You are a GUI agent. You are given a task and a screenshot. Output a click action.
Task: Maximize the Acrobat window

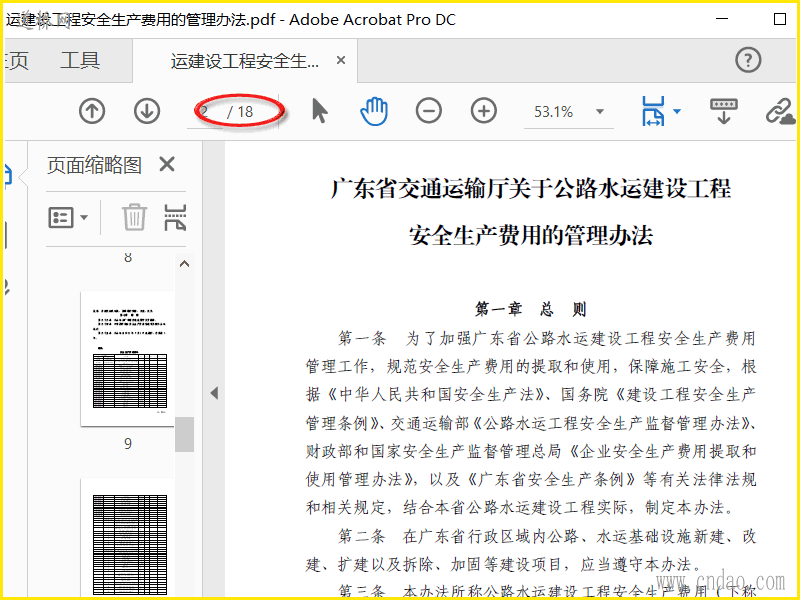click(x=780, y=19)
